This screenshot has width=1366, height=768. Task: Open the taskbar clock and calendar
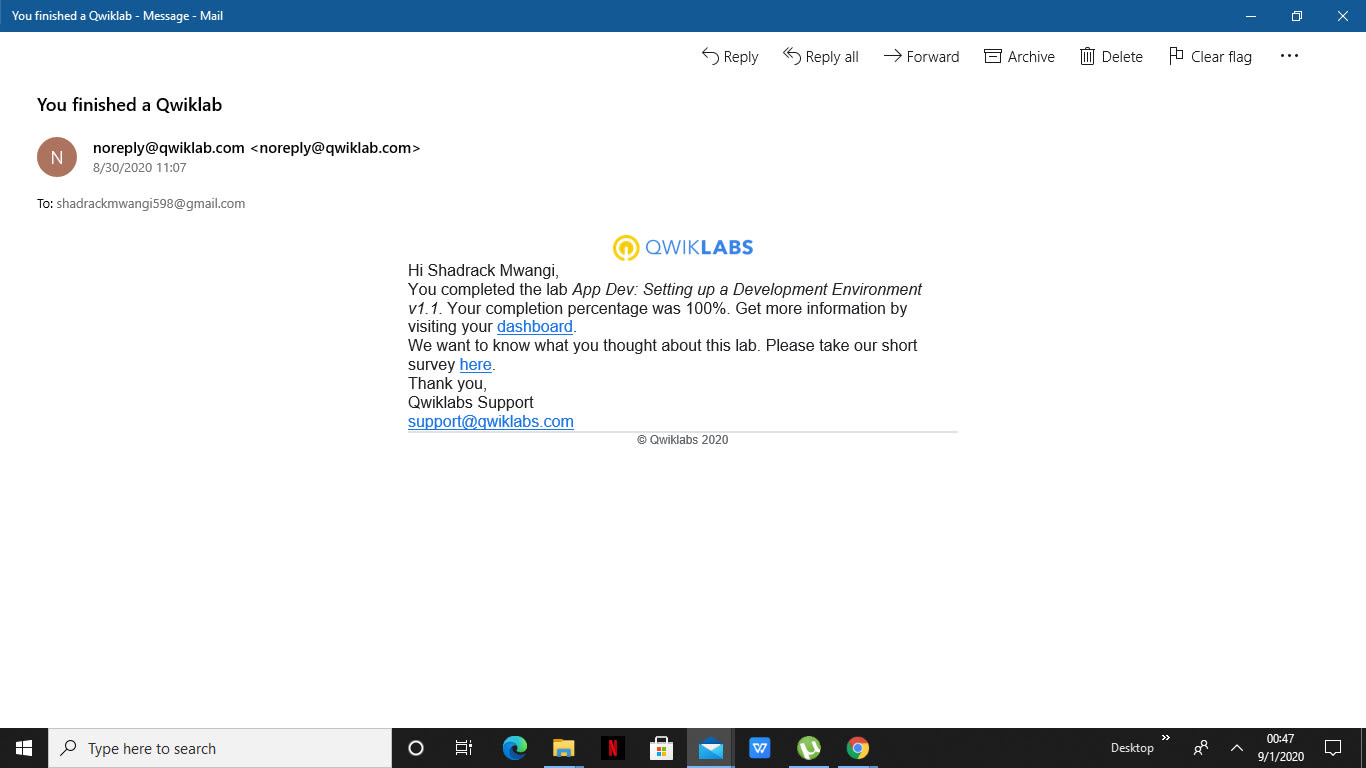point(1281,748)
